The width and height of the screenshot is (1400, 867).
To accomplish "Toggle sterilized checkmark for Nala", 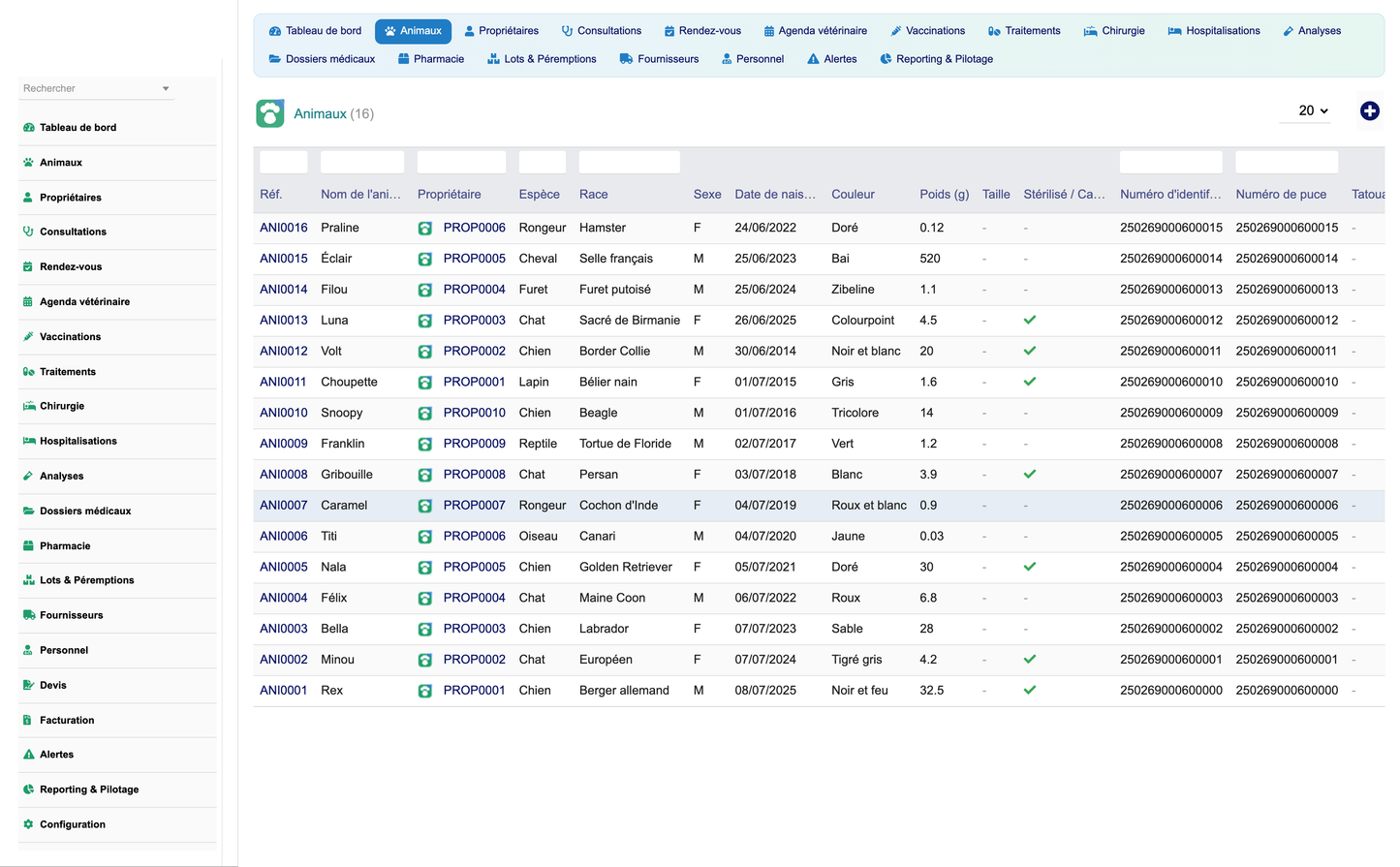I will tap(1030, 567).
